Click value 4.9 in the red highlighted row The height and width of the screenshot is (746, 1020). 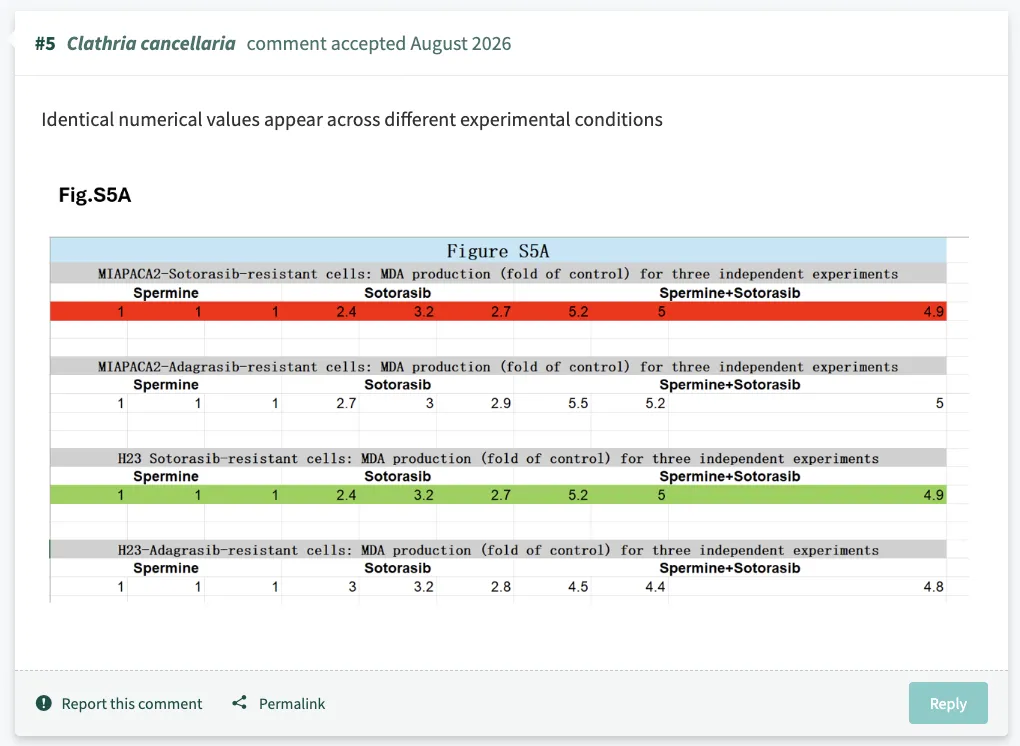pos(933,312)
